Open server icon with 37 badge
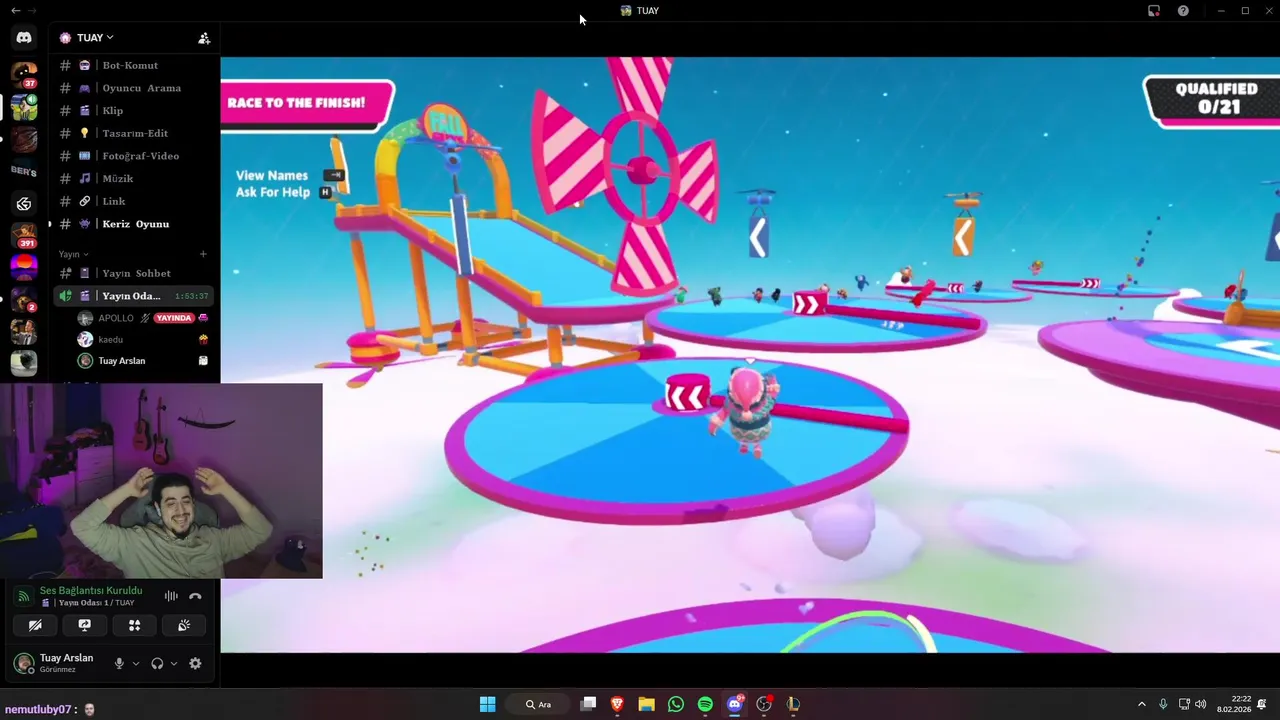Viewport: 1280px width, 720px height. (x=24, y=75)
